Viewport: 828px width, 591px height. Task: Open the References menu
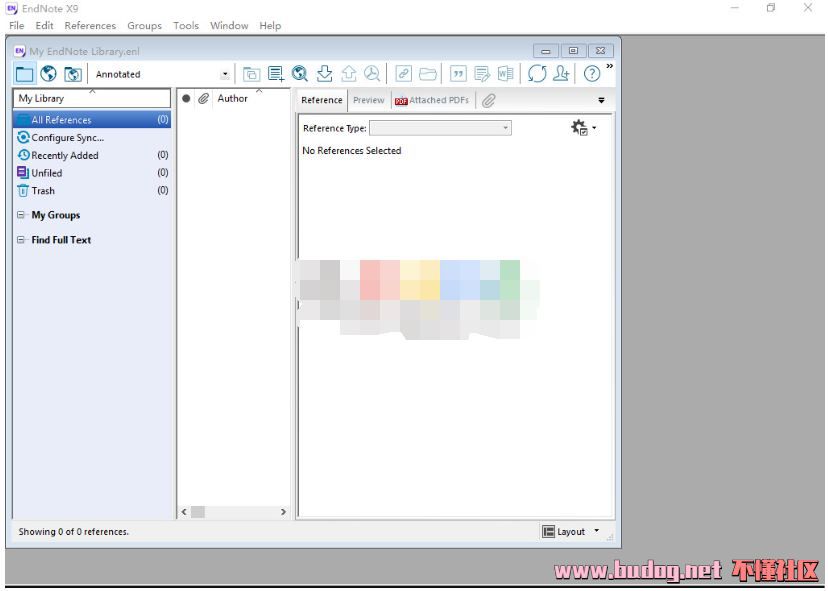point(90,25)
